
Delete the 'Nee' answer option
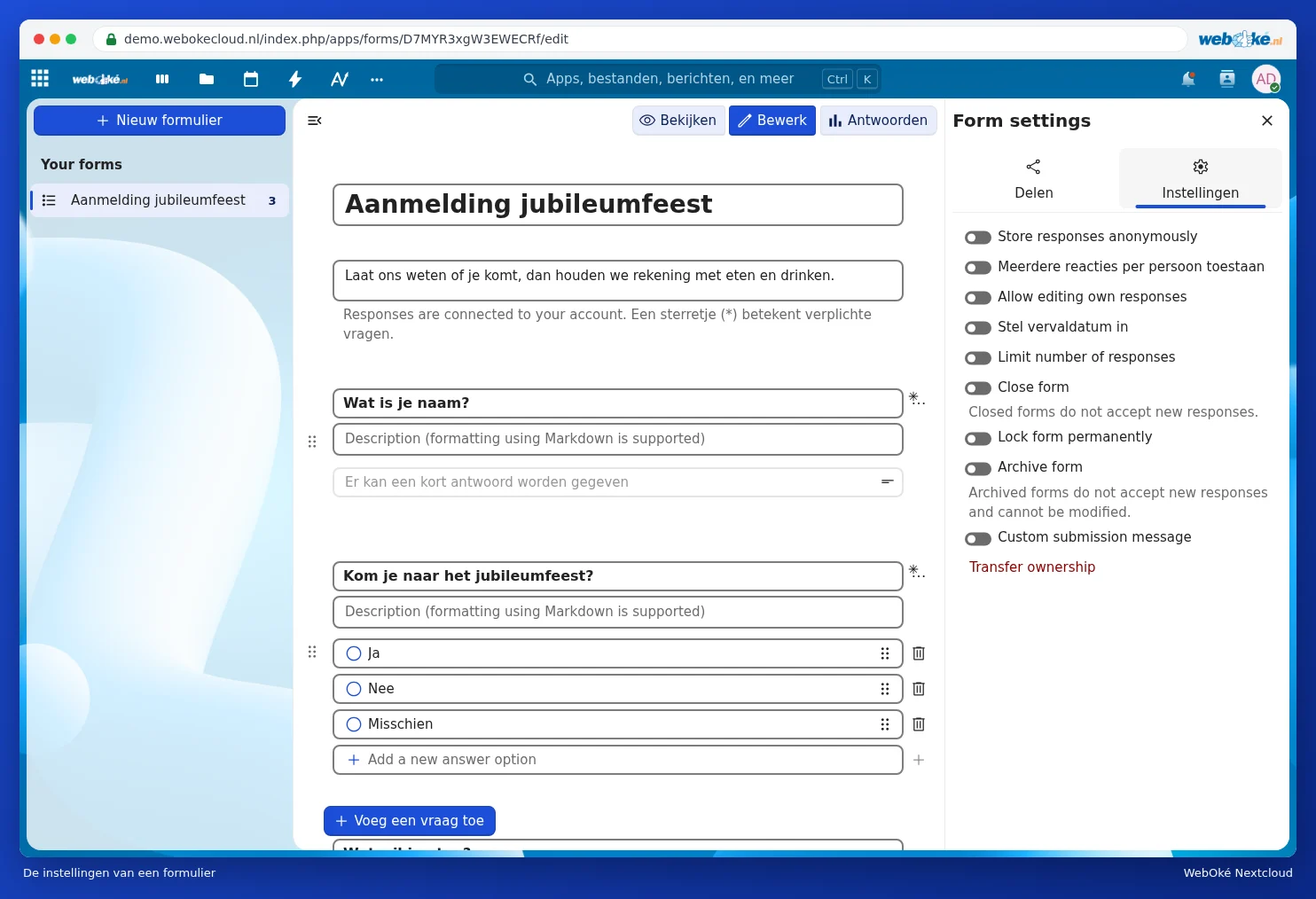point(919,689)
